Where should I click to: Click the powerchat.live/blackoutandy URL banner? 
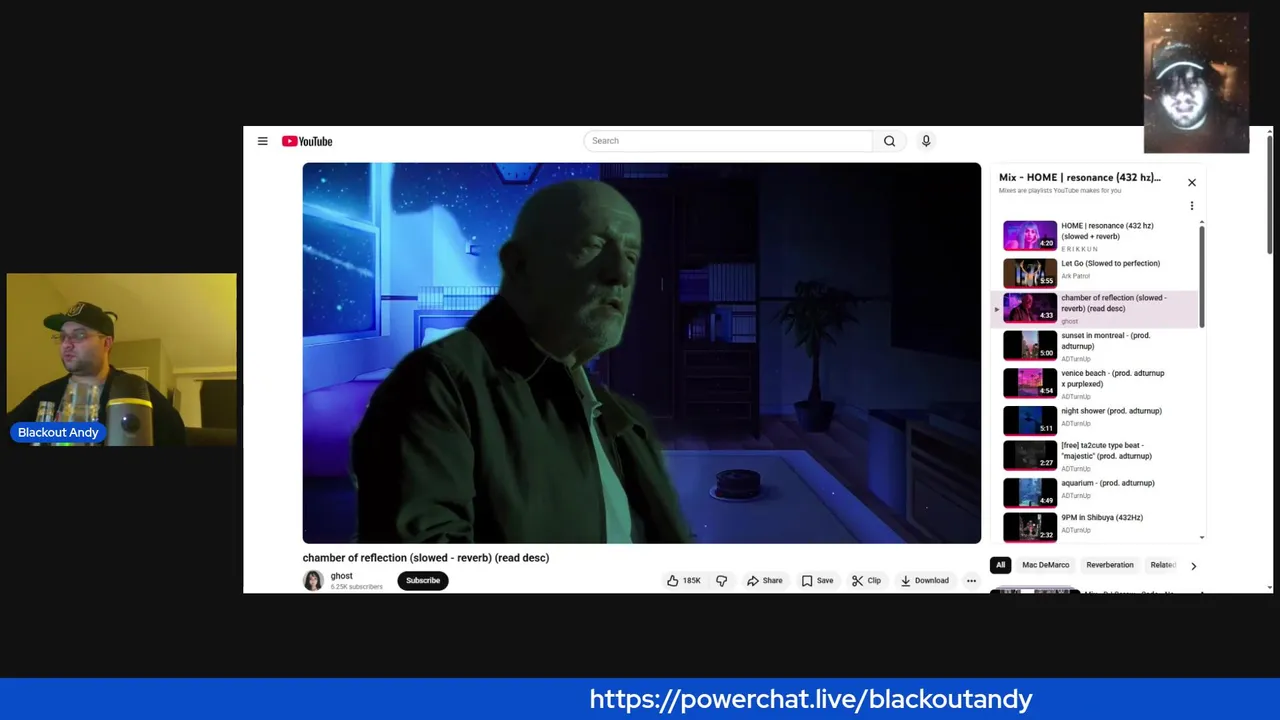click(810, 699)
